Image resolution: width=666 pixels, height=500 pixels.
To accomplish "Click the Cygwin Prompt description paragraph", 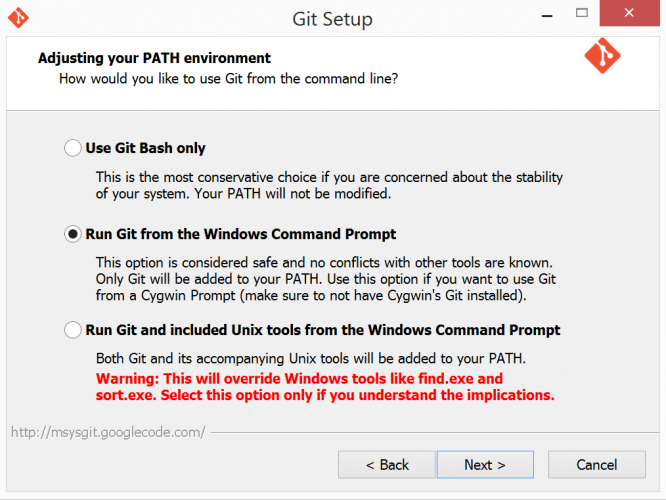I will [x=326, y=279].
